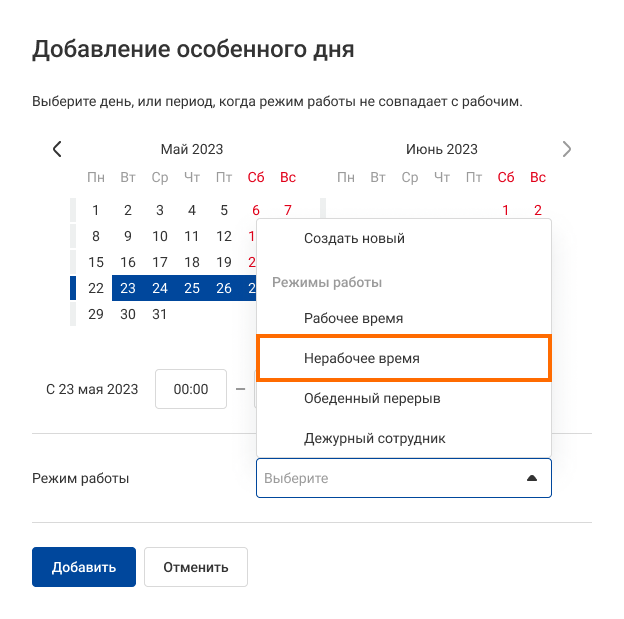Choose Дежурный сотрудник work mode
This screenshot has width=624, height=619.
click(x=374, y=438)
